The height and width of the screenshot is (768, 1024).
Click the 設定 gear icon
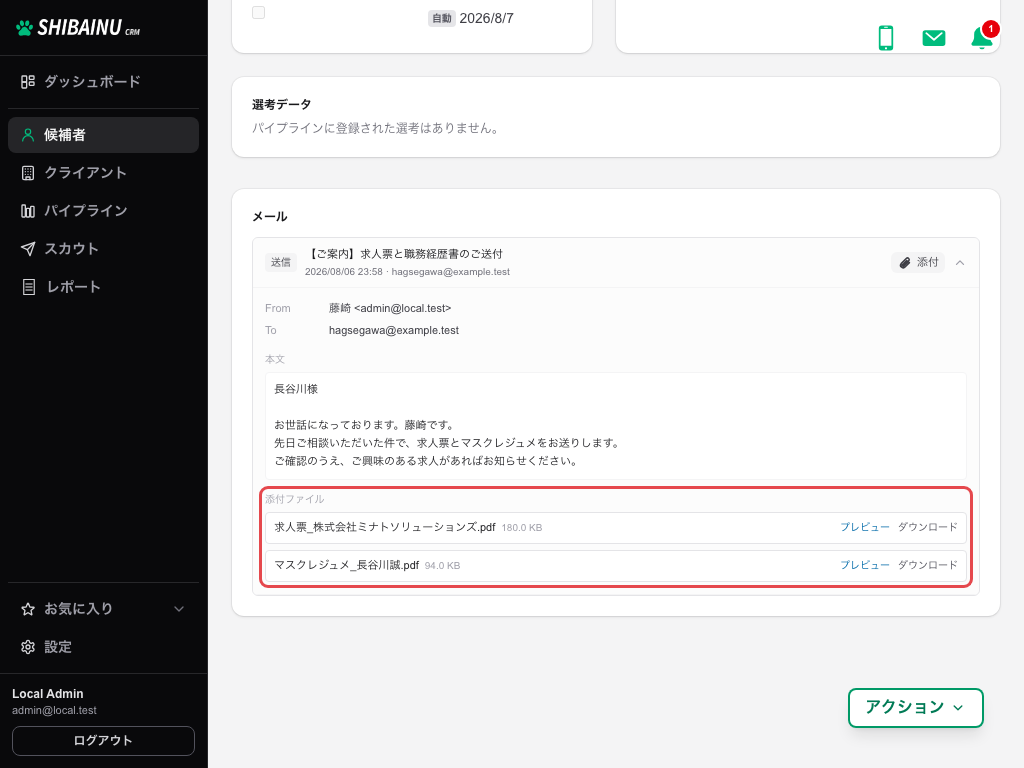point(27,647)
